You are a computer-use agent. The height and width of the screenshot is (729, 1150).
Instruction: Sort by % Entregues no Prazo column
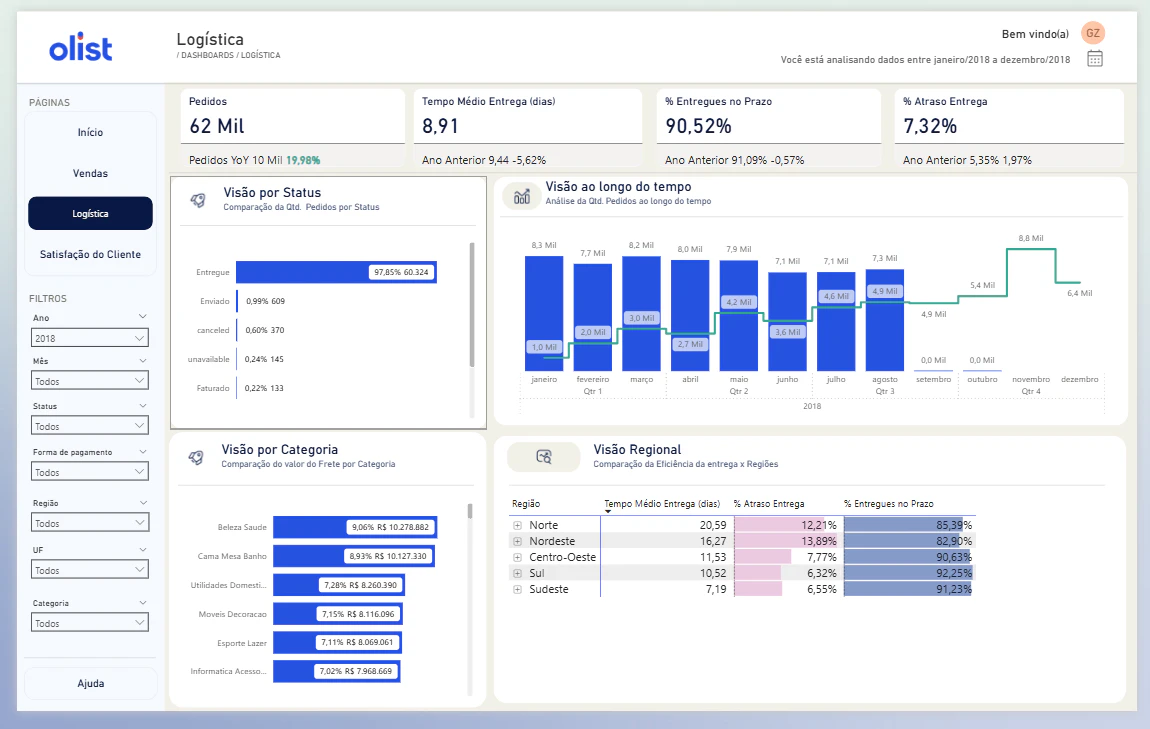pos(888,504)
